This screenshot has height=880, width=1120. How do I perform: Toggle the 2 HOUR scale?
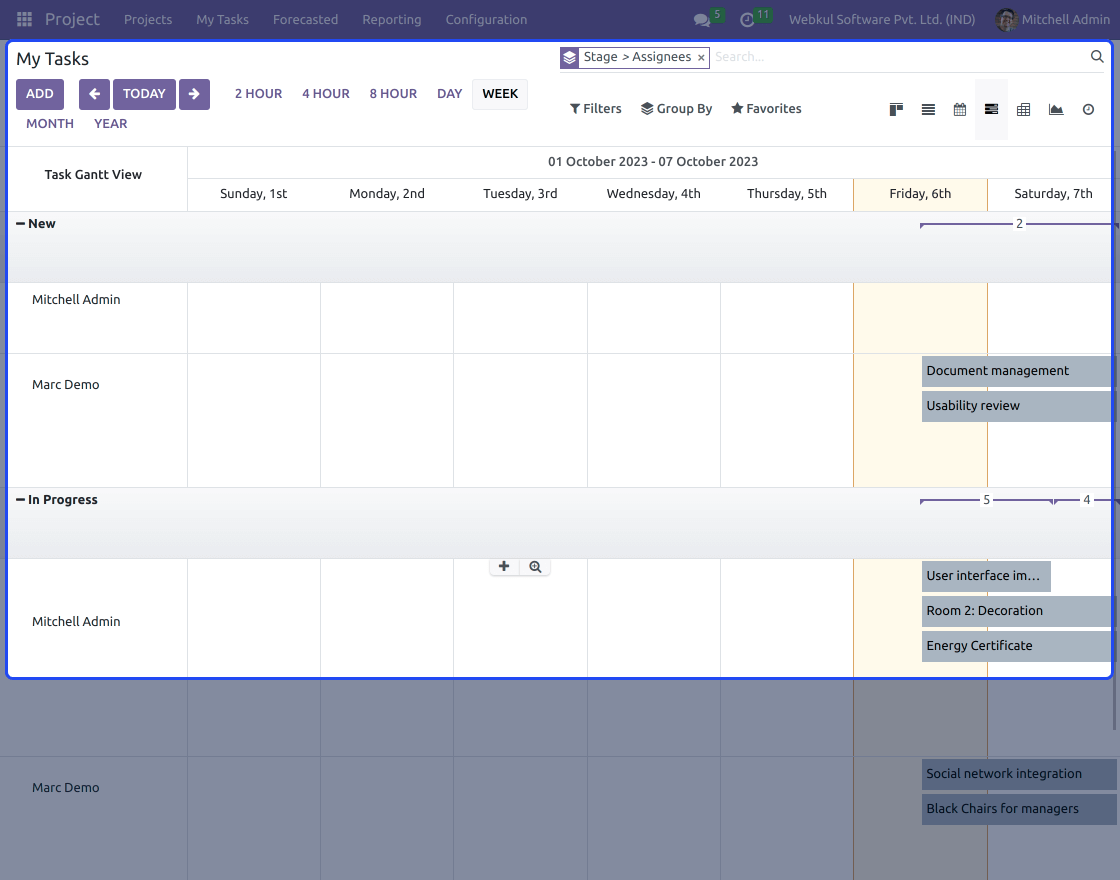tap(258, 93)
